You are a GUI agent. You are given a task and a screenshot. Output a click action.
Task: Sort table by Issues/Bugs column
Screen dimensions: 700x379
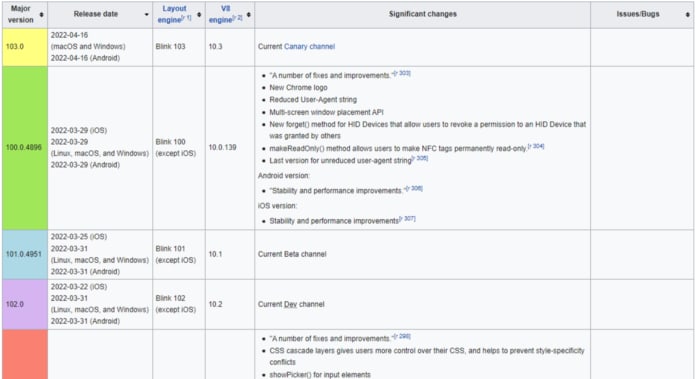coord(688,14)
